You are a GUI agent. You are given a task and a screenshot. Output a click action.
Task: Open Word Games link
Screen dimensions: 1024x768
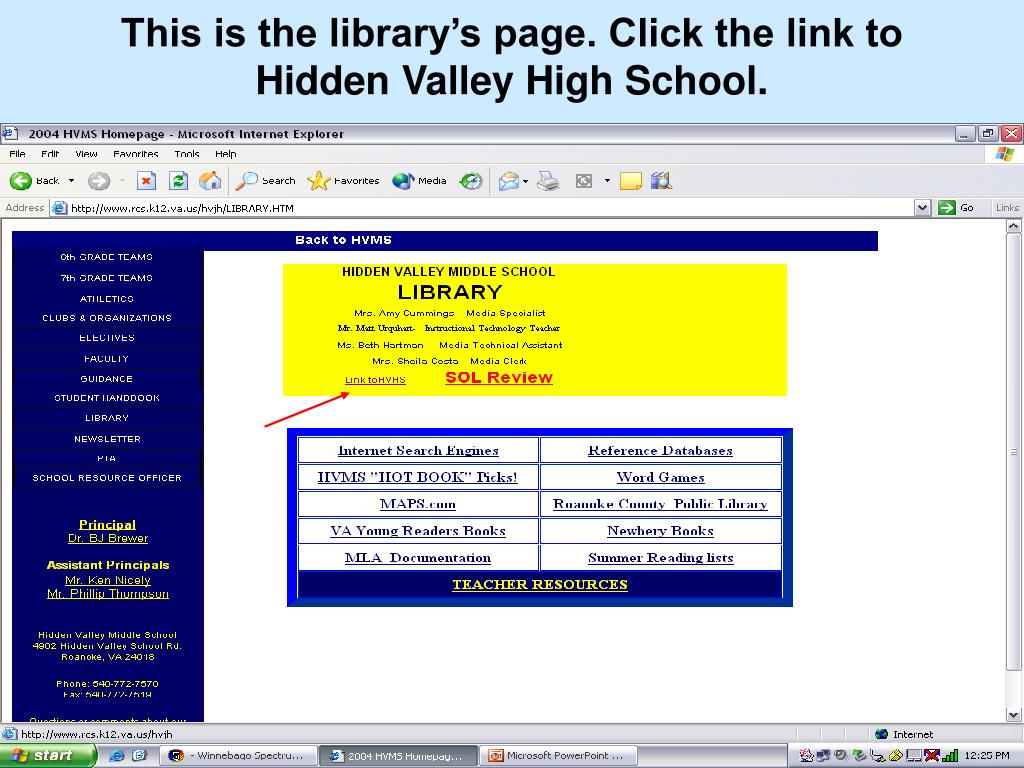click(x=660, y=477)
